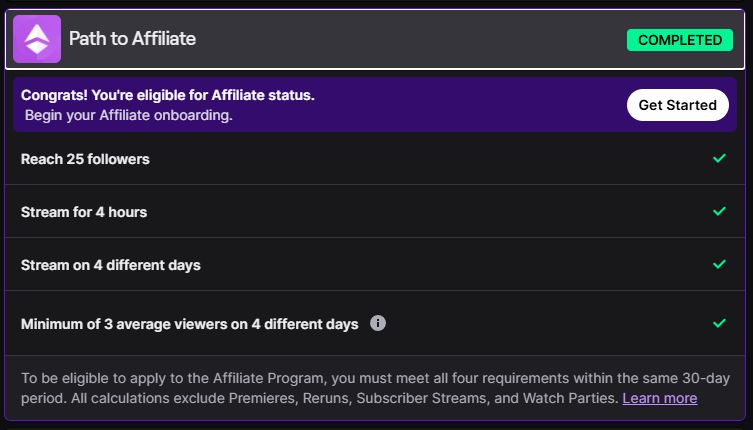The height and width of the screenshot is (430, 753).
Task: Click the Affiliate Program eligibility footnote text
Action: [x=375, y=388]
